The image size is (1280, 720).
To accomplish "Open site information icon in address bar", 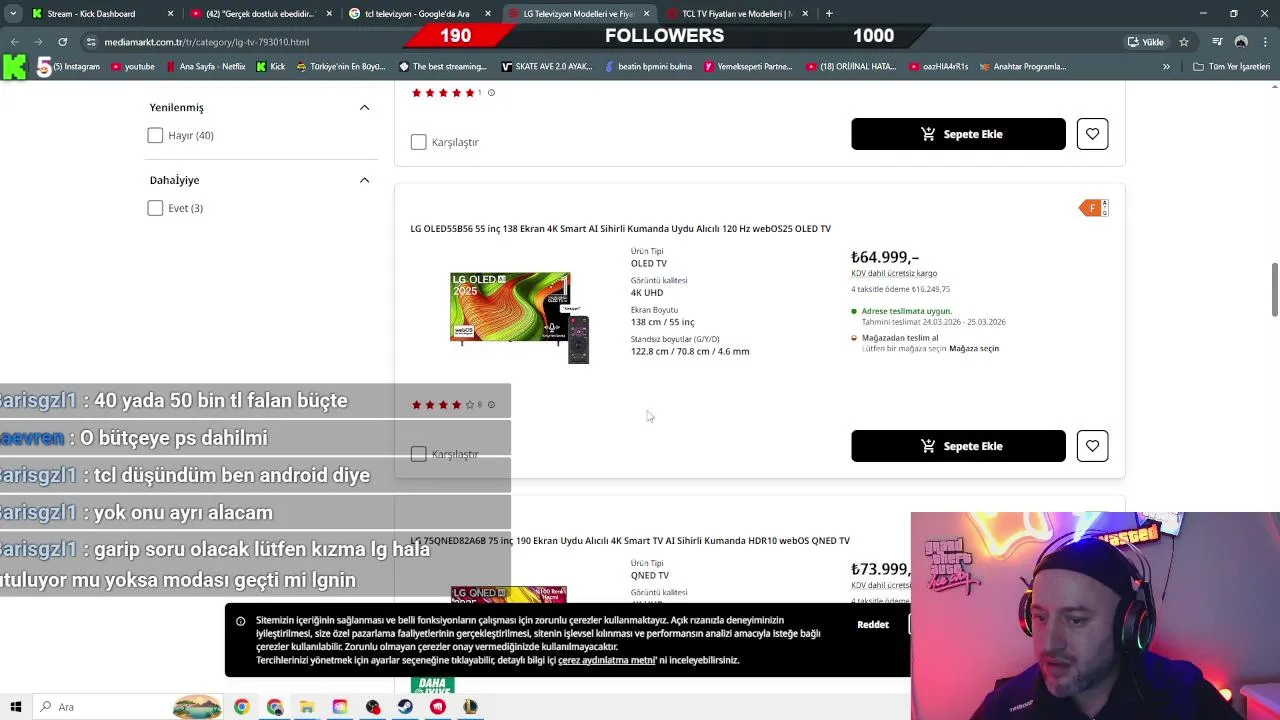I will click(91, 42).
